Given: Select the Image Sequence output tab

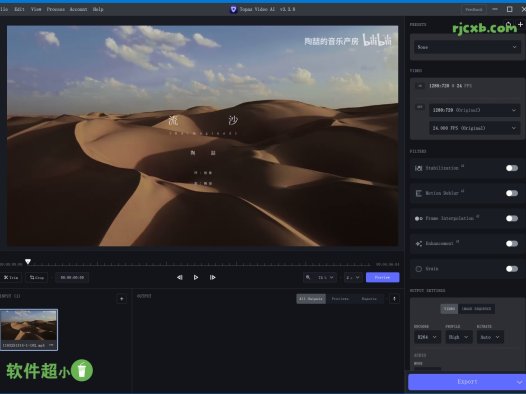Looking at the screenshot, I should pos(476,309).
